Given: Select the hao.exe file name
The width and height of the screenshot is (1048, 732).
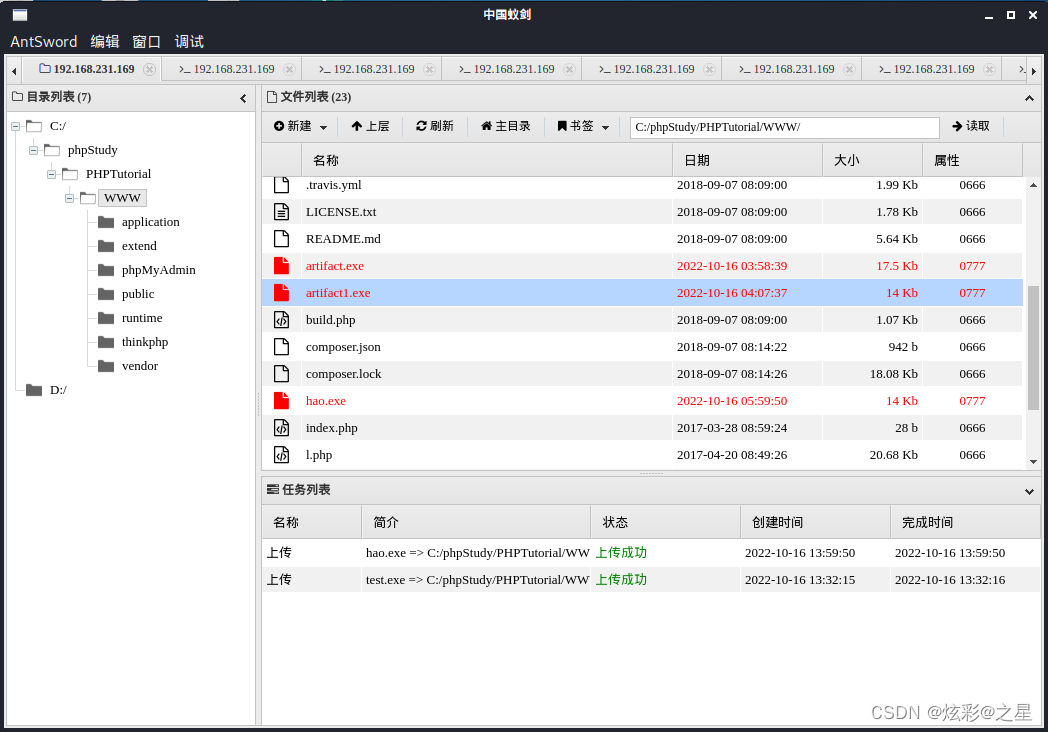Looking at the screenshot, I should (325, 400).
